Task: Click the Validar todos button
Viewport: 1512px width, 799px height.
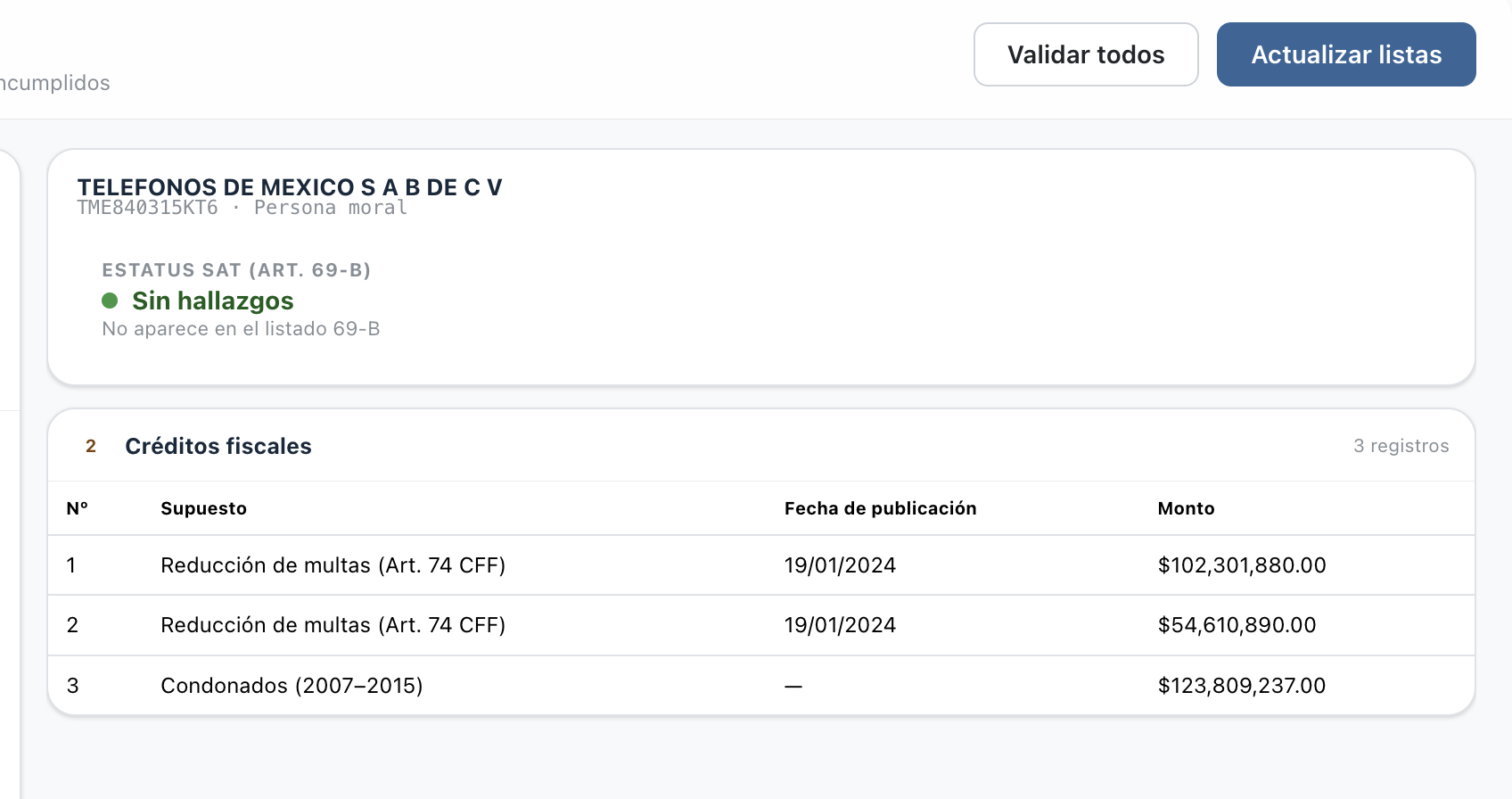Action: point(1086,54)
